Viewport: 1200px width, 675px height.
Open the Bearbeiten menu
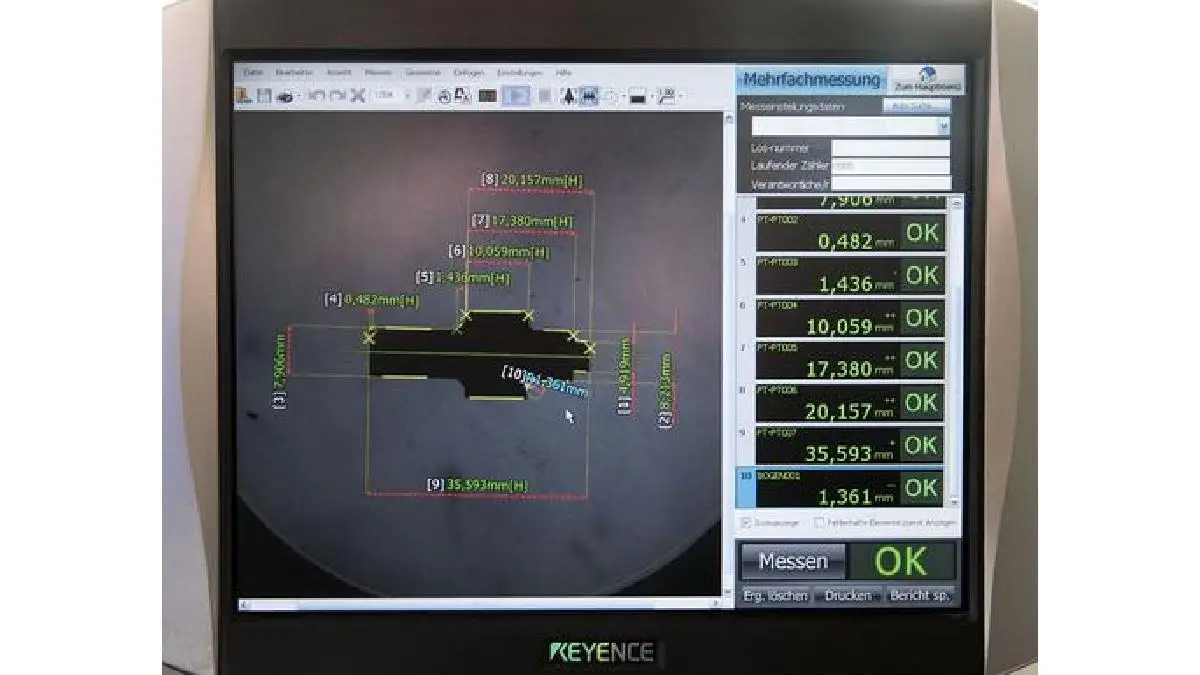[x=294, y=73]
